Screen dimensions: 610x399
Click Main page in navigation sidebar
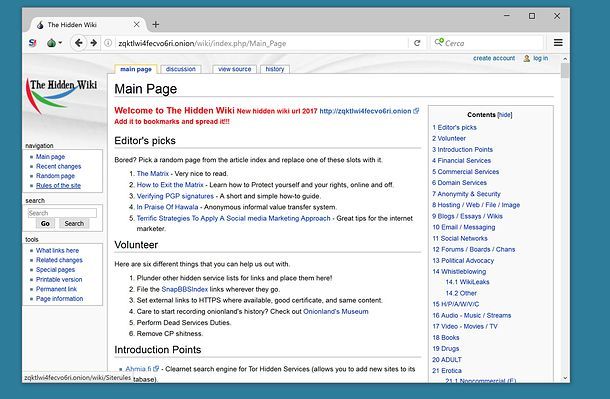point(51,157)
